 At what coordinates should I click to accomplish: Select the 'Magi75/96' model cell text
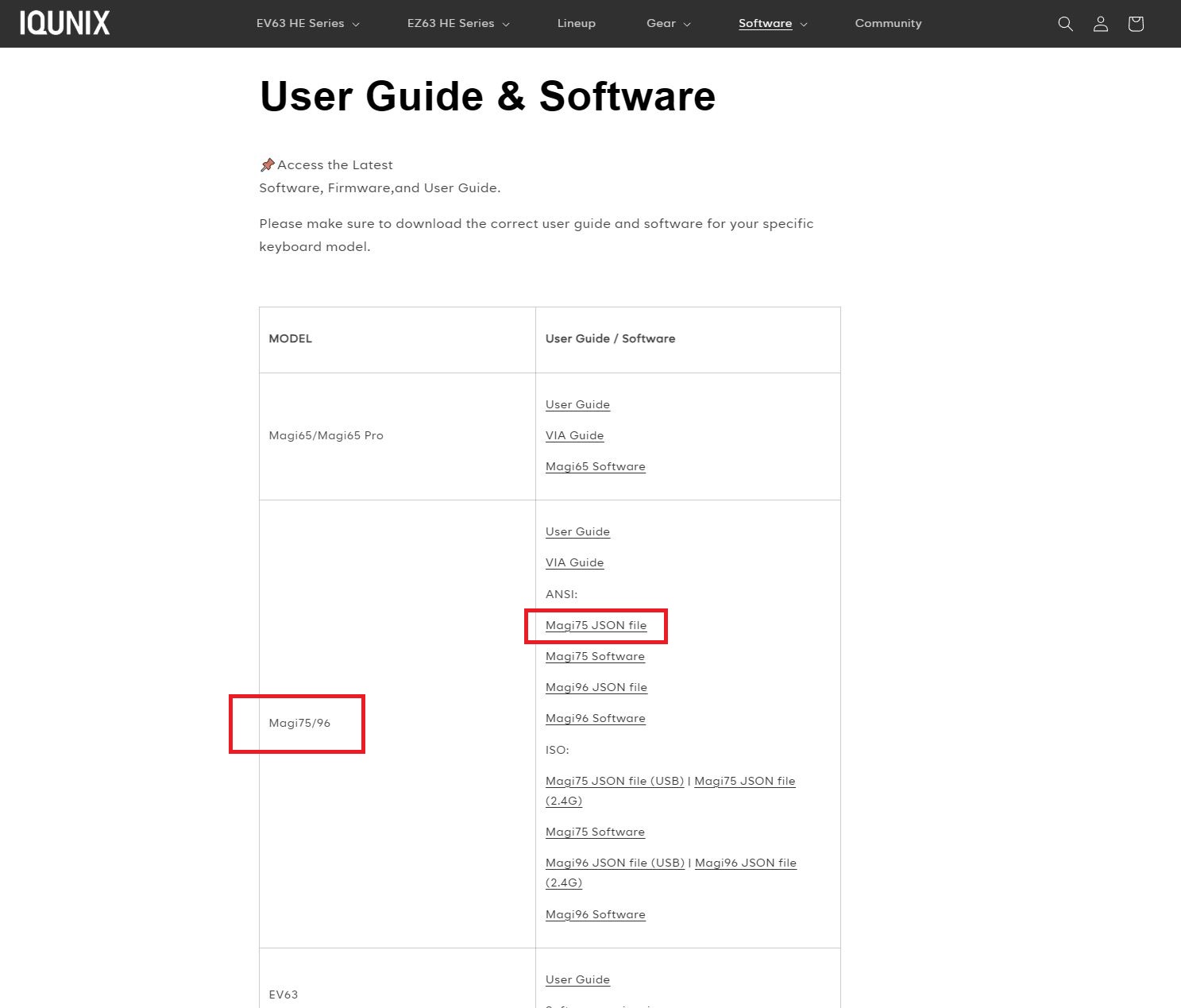coord(299,723)
